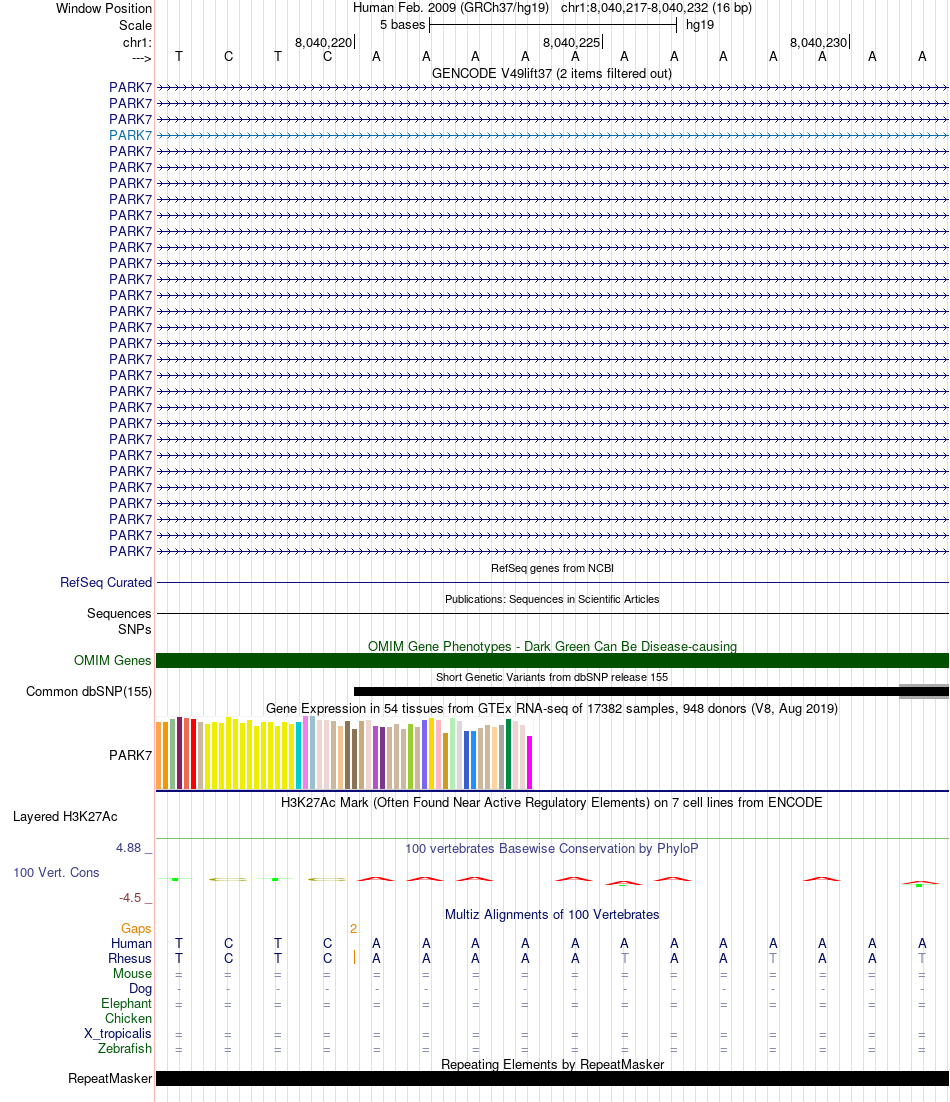The width and height of the screenshot is (950, 1102).
Task: Click the Layered H3K27Ac label
Action: [x=65, y=817]
